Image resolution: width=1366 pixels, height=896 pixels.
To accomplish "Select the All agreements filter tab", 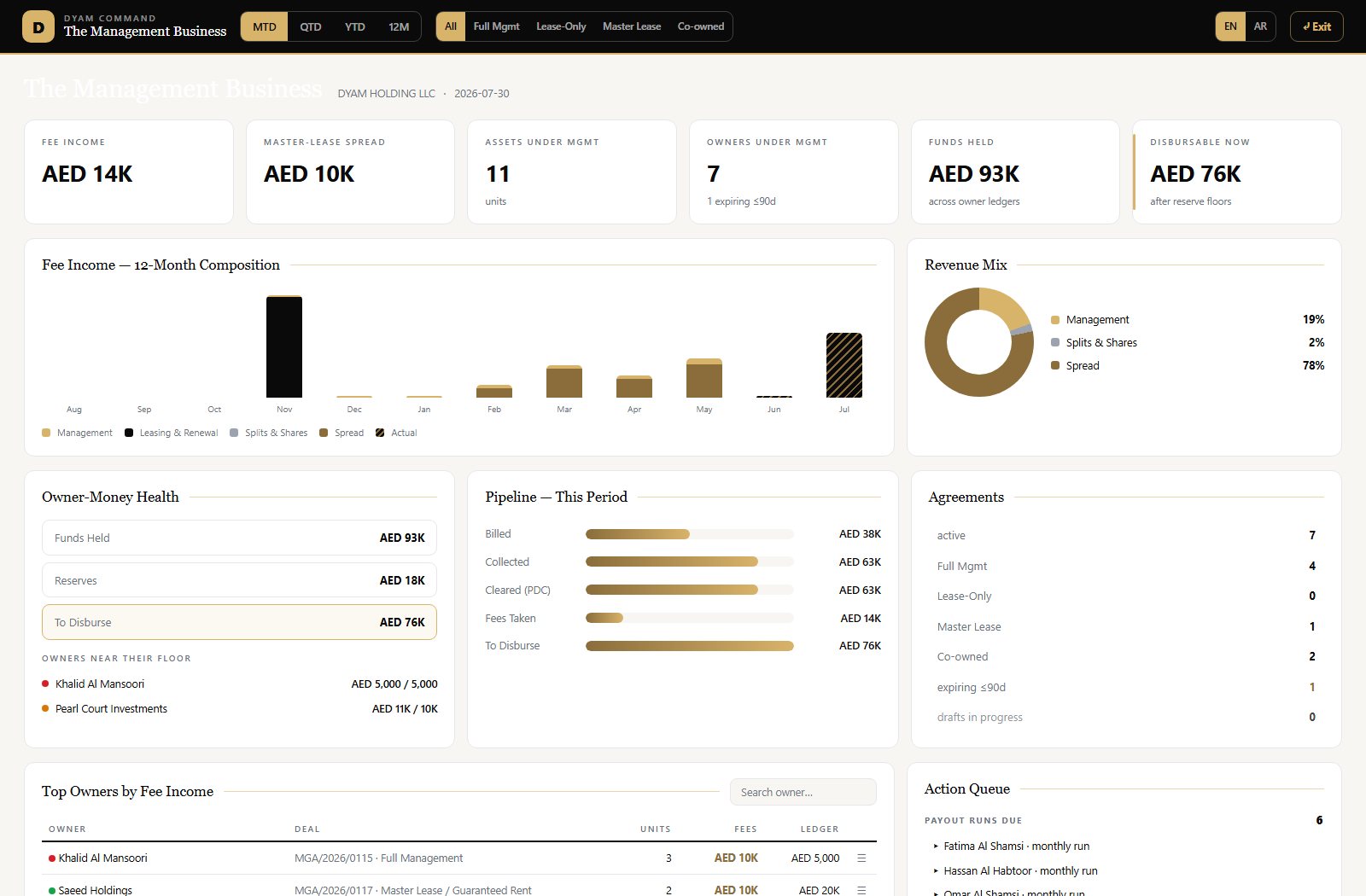I will pyautogui.click(x=451, y=26).
